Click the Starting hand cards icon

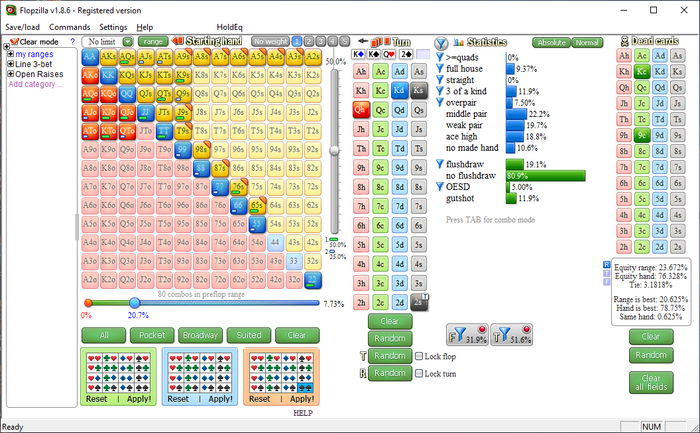click(x=178, y=41)
